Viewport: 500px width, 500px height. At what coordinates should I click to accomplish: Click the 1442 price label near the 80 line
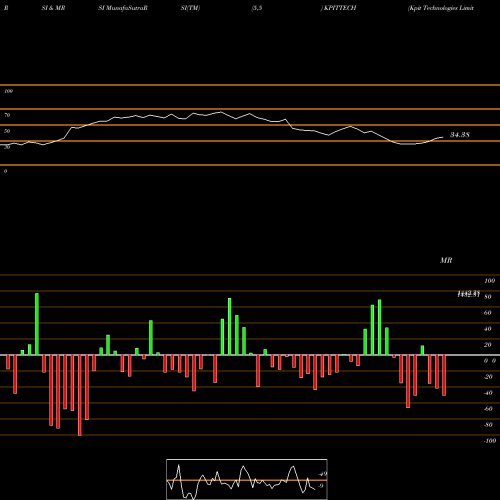468,294
